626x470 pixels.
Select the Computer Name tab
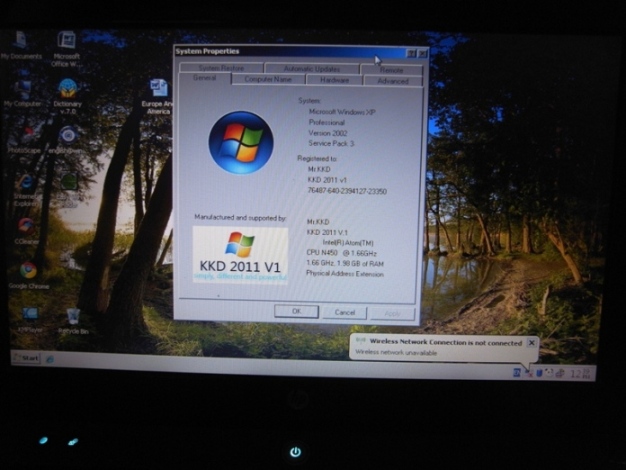click(268, 79)
